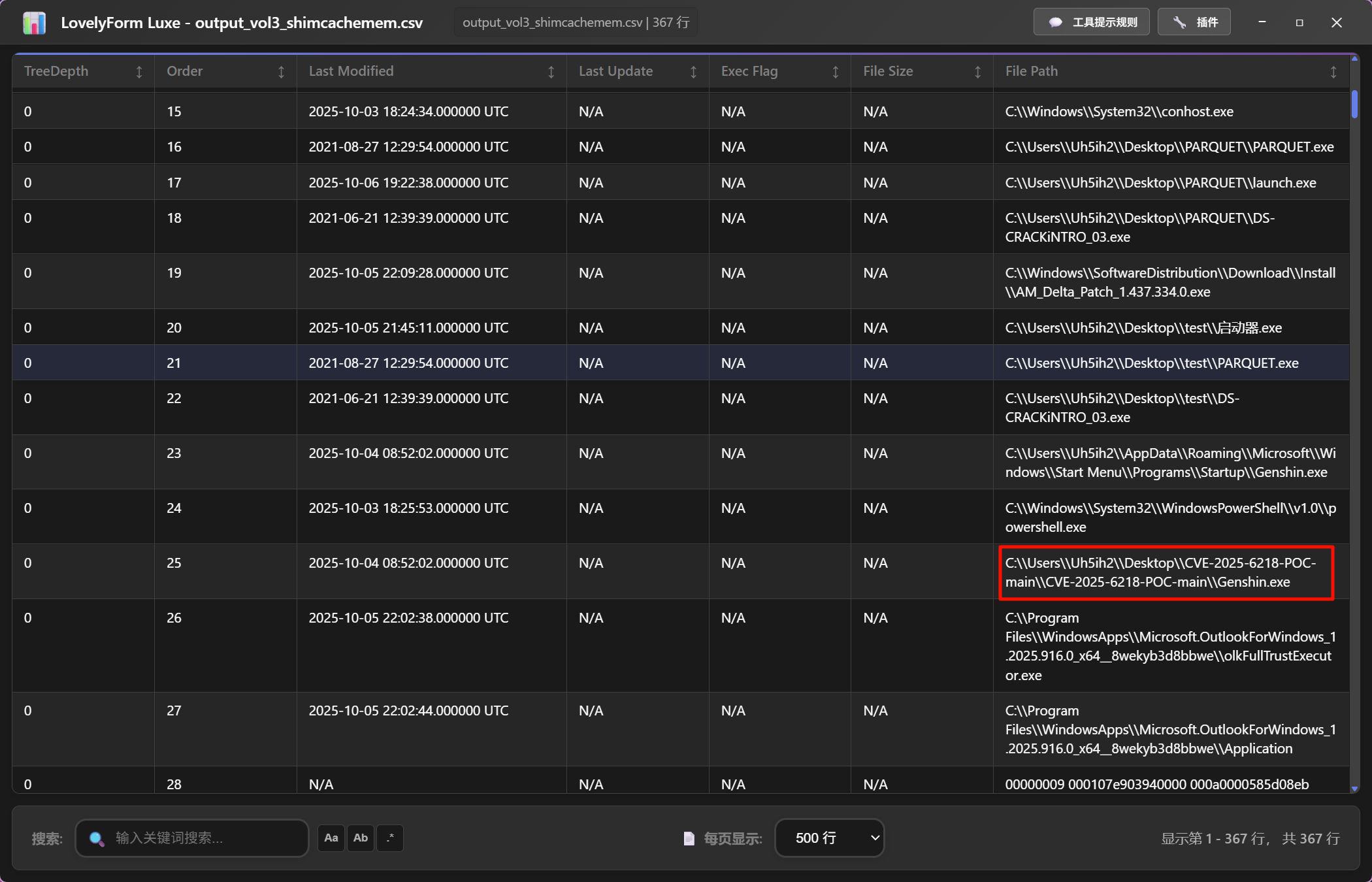Click the highlighted Genshin.exe CVE-2025-6218 path cell
This screenshot has height=882, width=1372.
click(x=1166, y=572)
